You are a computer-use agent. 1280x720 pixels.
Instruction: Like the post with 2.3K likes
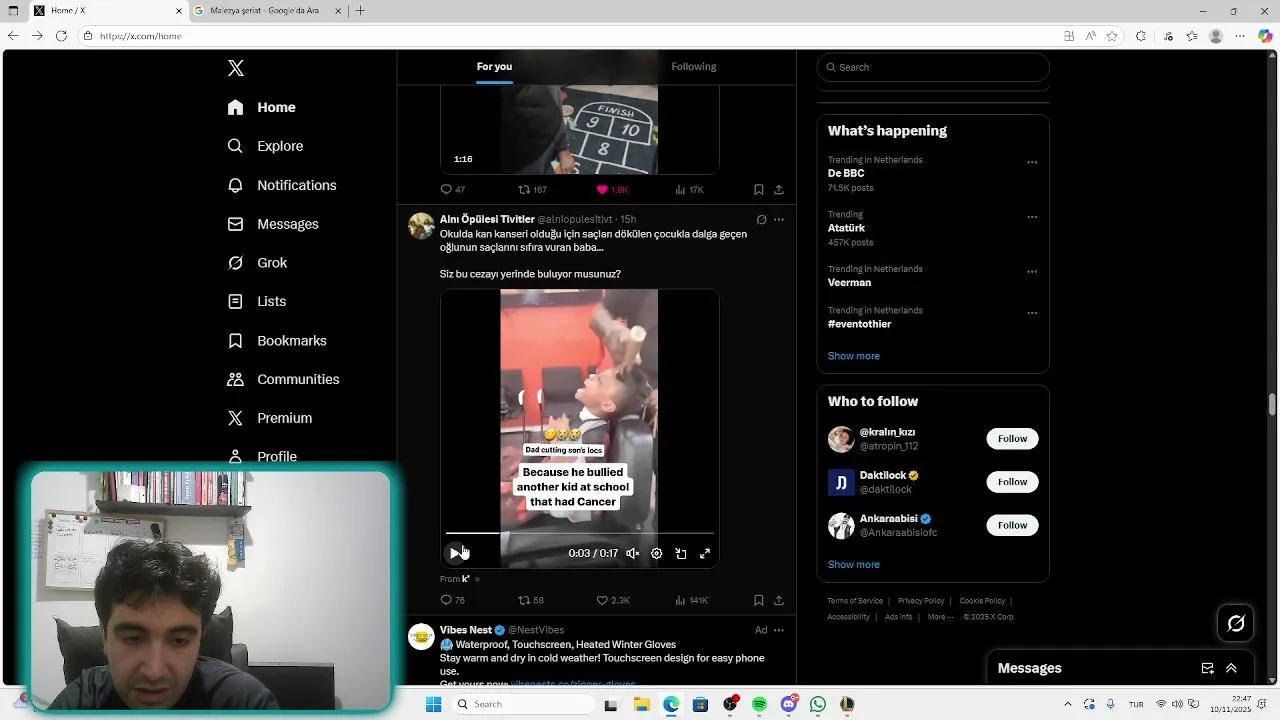click(x=613, y=600)
